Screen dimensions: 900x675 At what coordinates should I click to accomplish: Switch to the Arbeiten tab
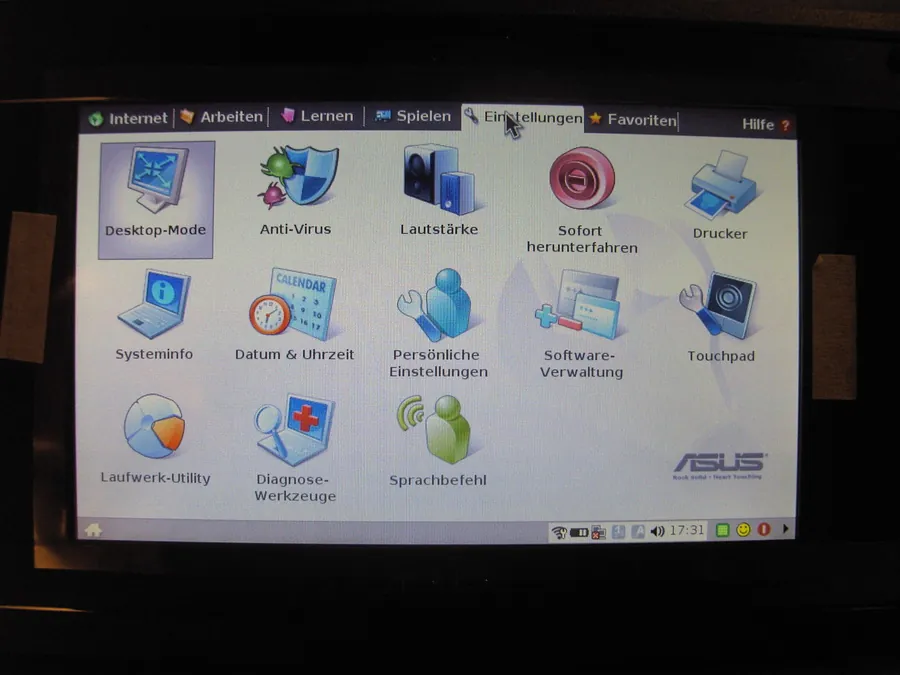(222, 117)
